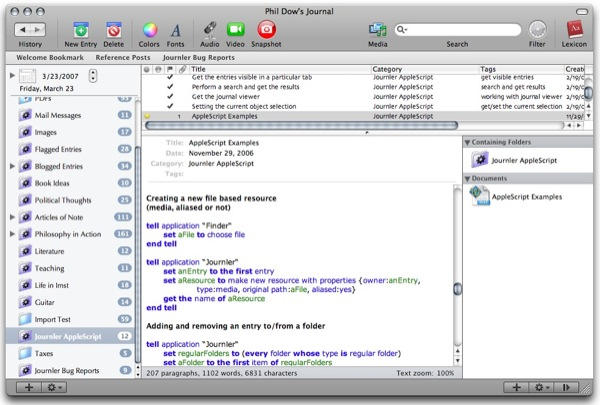
Task: Toggle checkmark on 'Get the entries visible' entry
Action: pos(170,77)
